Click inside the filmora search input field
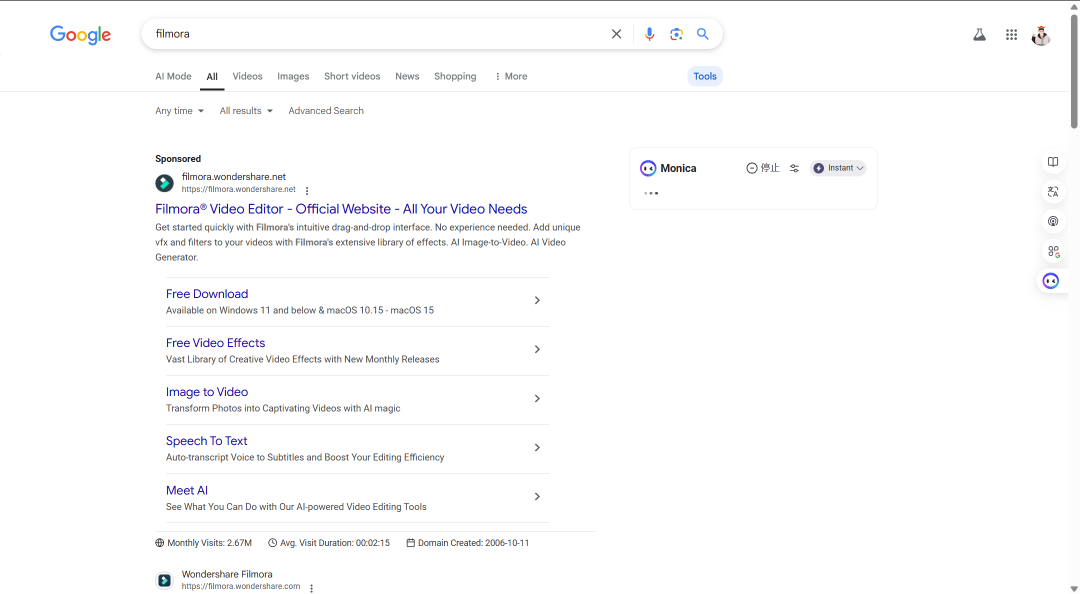1080x594 pixels. (x=379, y=34)
